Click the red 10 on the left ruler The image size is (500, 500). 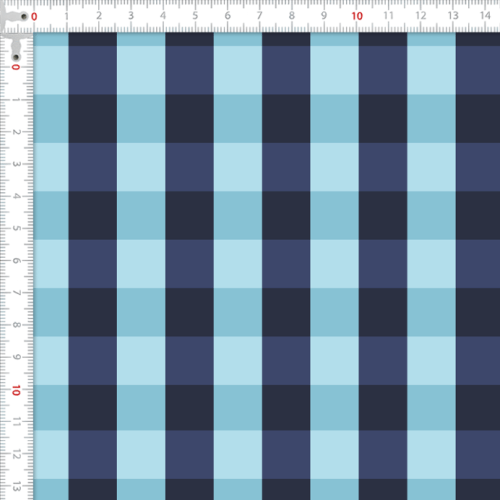(16, 390)
